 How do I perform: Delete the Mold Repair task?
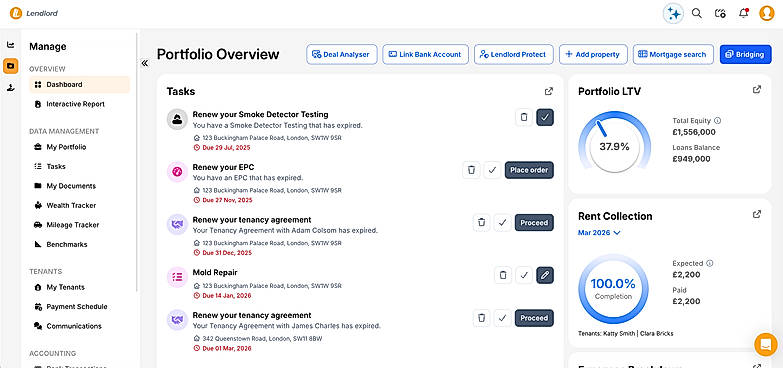coord(503,275)
